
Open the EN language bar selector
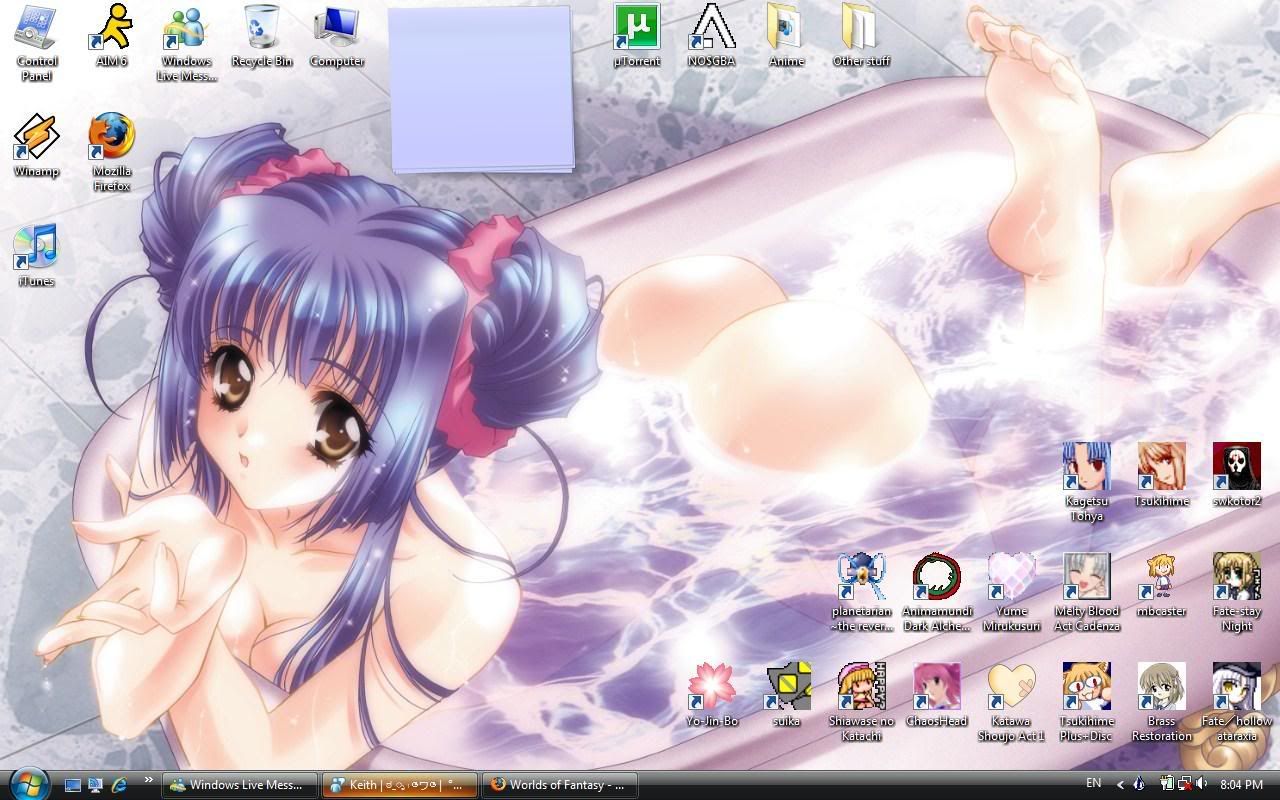click(1094, 784)
